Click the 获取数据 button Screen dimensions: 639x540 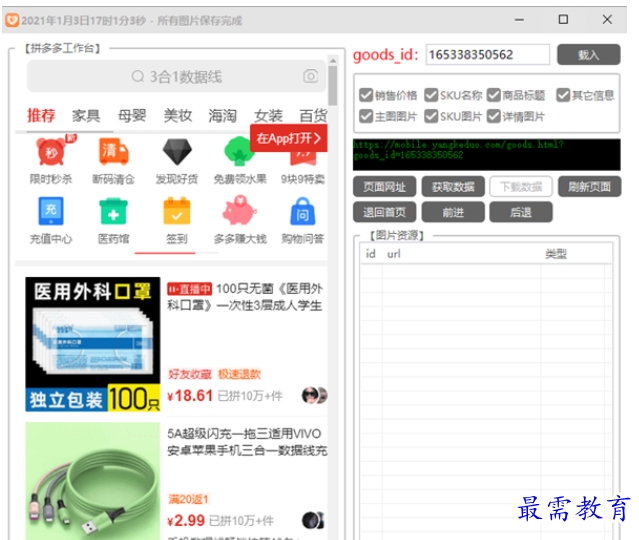click(x=453, y=187)
